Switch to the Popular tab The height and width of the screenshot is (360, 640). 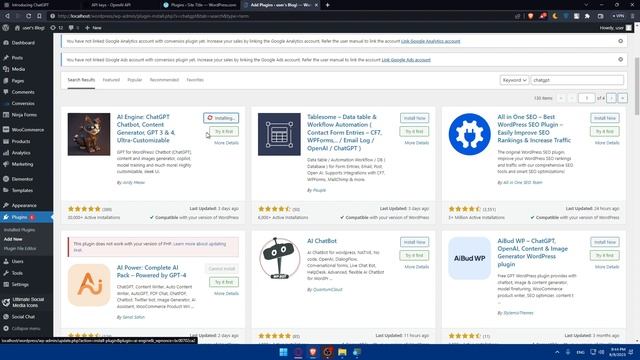click(x=135, y=80)
